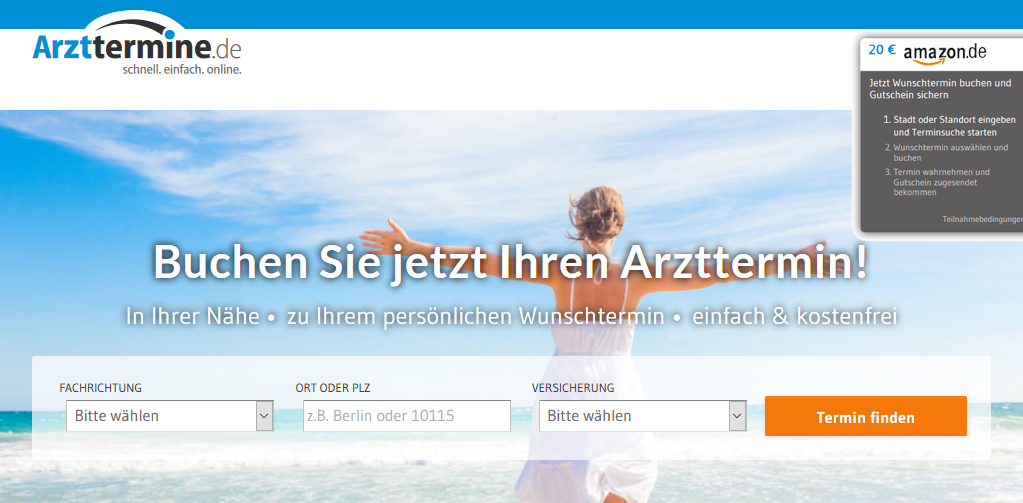Click subtitle "zu Ihrem persönlichen Wunschtermin"

tap(476, 316)
